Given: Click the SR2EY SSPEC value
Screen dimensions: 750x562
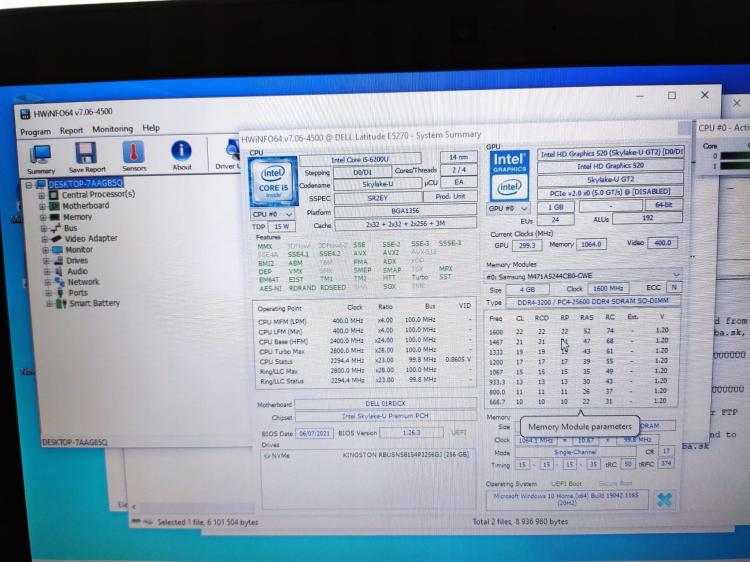Looking at the screenshot, I should coord(377,198).
